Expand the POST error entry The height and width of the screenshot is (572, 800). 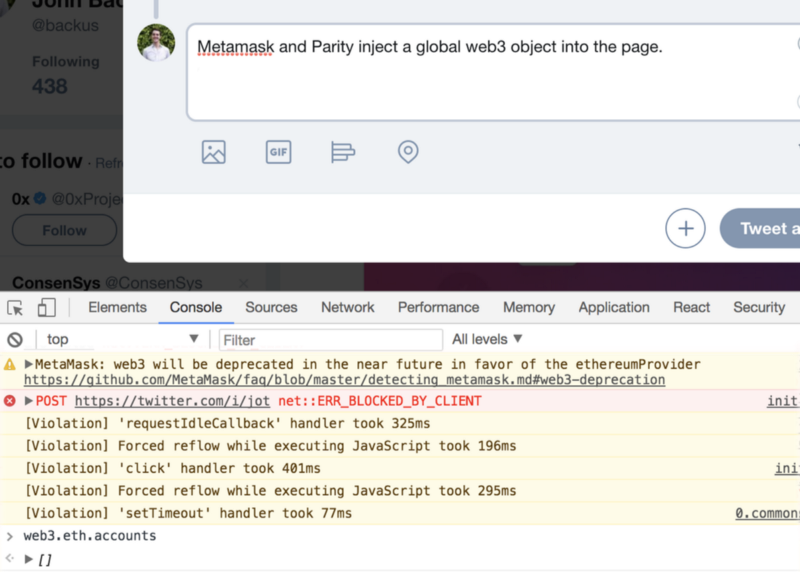[x=29, y=401]
